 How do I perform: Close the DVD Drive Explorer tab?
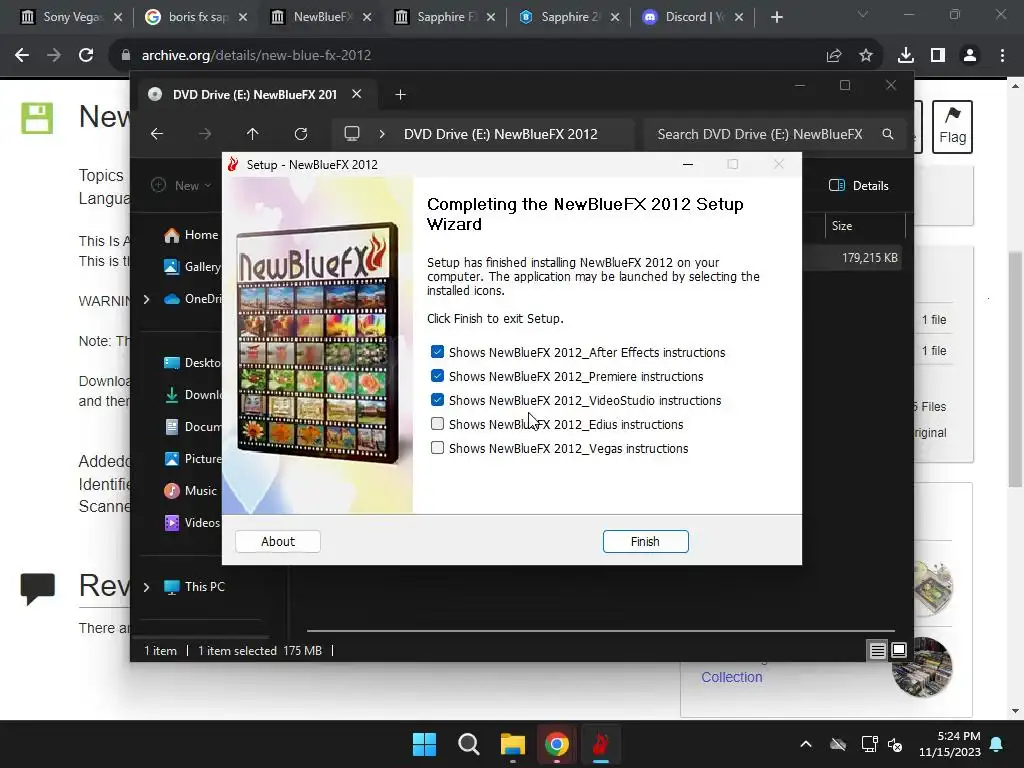coord(357,94)
